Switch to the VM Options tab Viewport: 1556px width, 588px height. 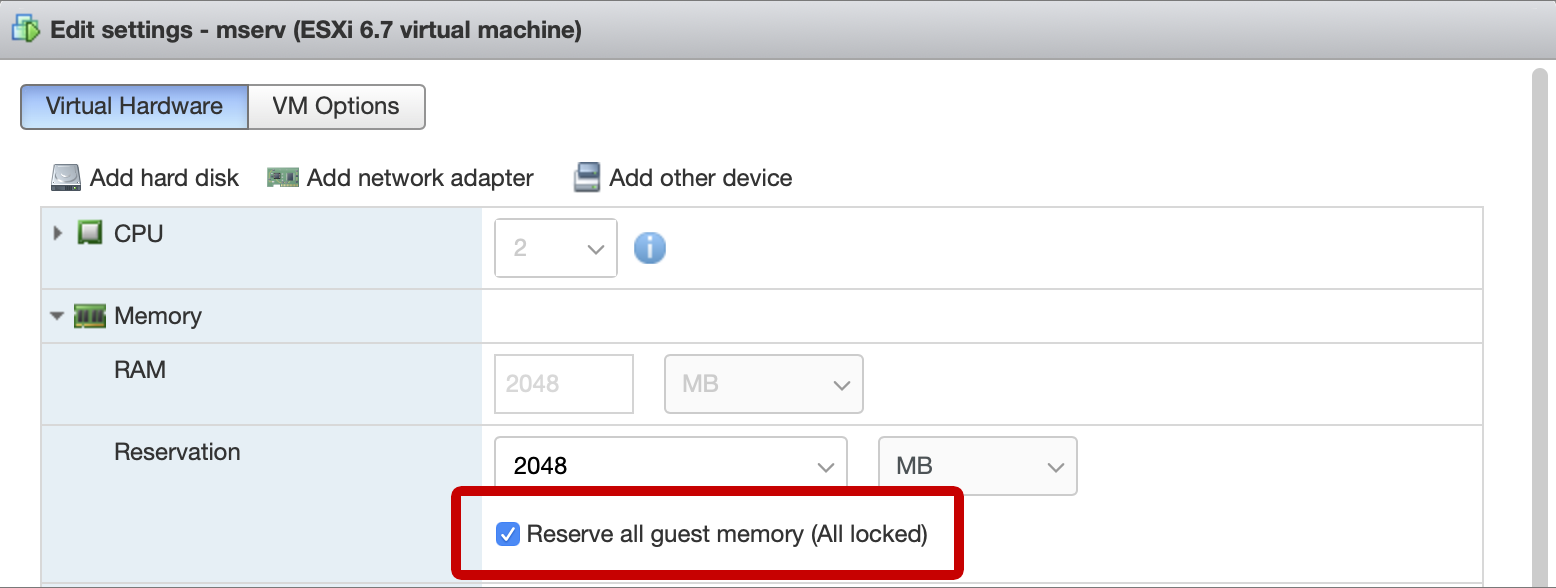tap(336, 107)
